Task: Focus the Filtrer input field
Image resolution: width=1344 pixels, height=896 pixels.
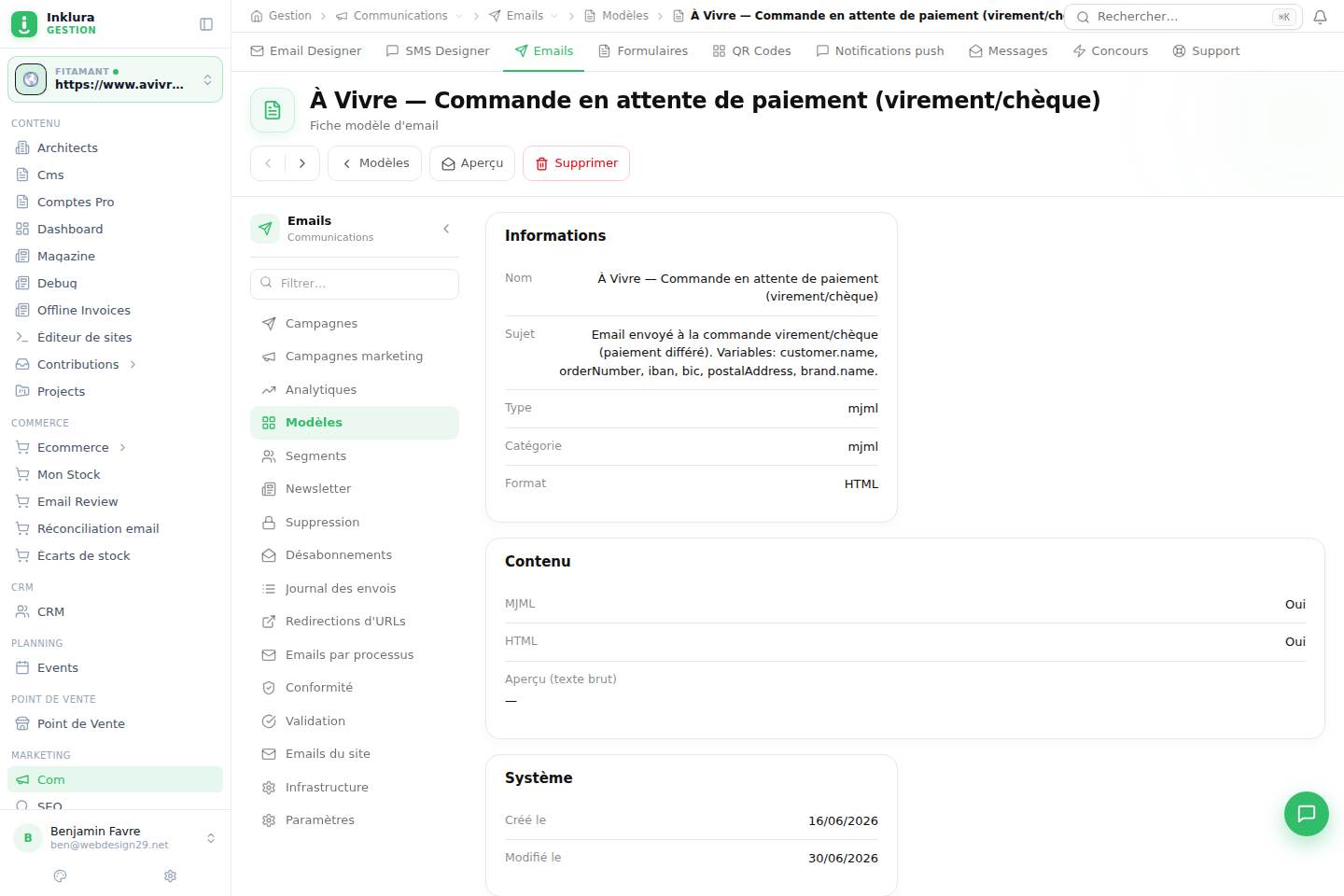Action: [x=355, y=284]
